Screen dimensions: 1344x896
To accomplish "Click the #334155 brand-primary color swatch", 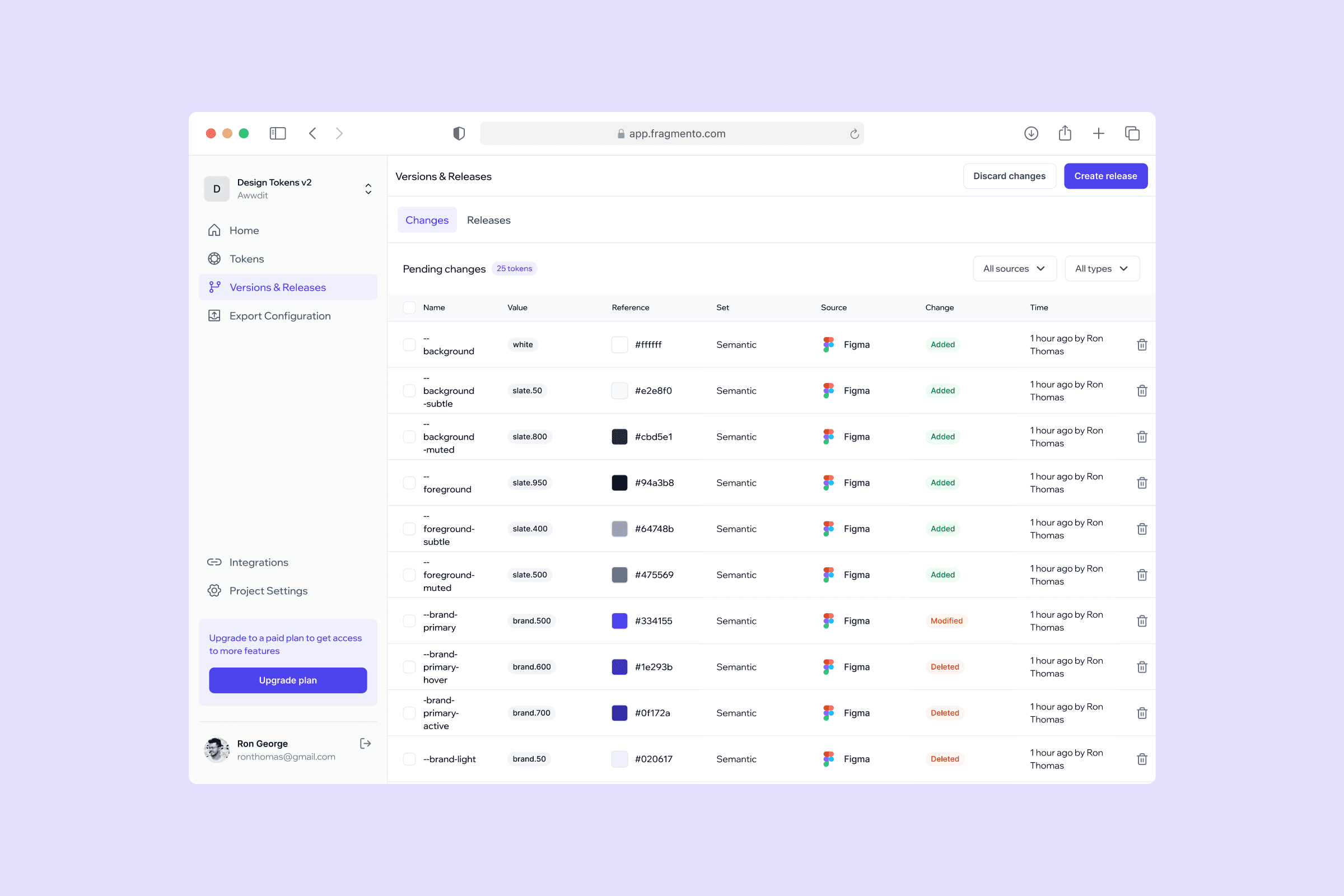I will coord(619,620).
